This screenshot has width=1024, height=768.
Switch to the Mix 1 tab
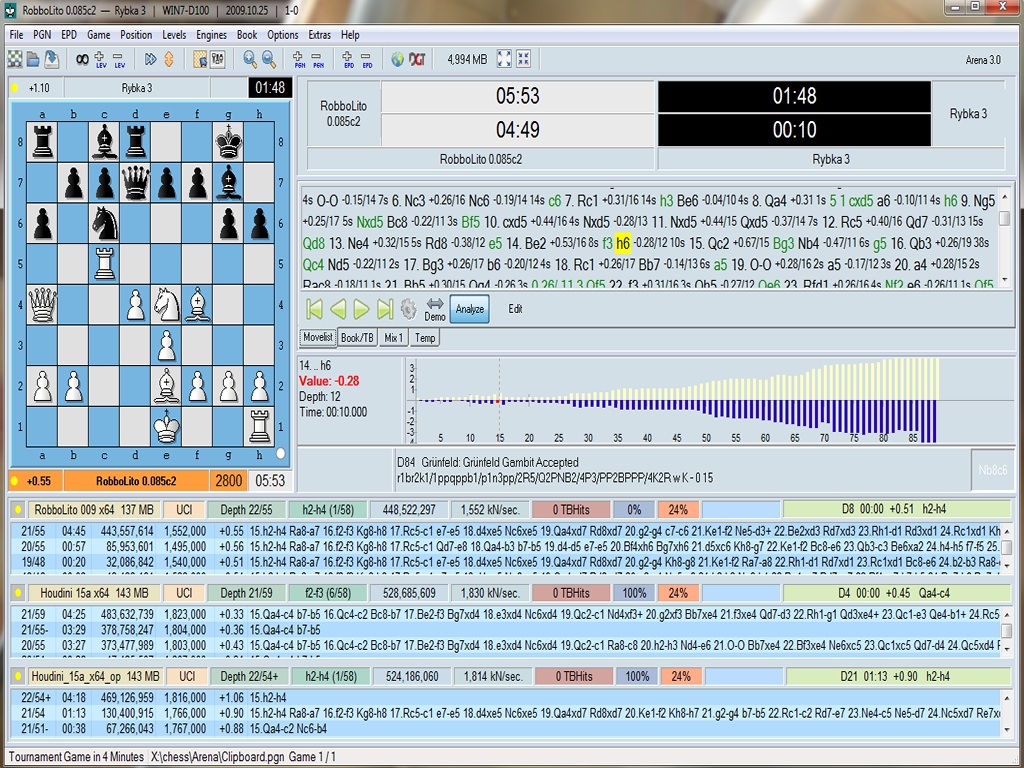(394, 338)
